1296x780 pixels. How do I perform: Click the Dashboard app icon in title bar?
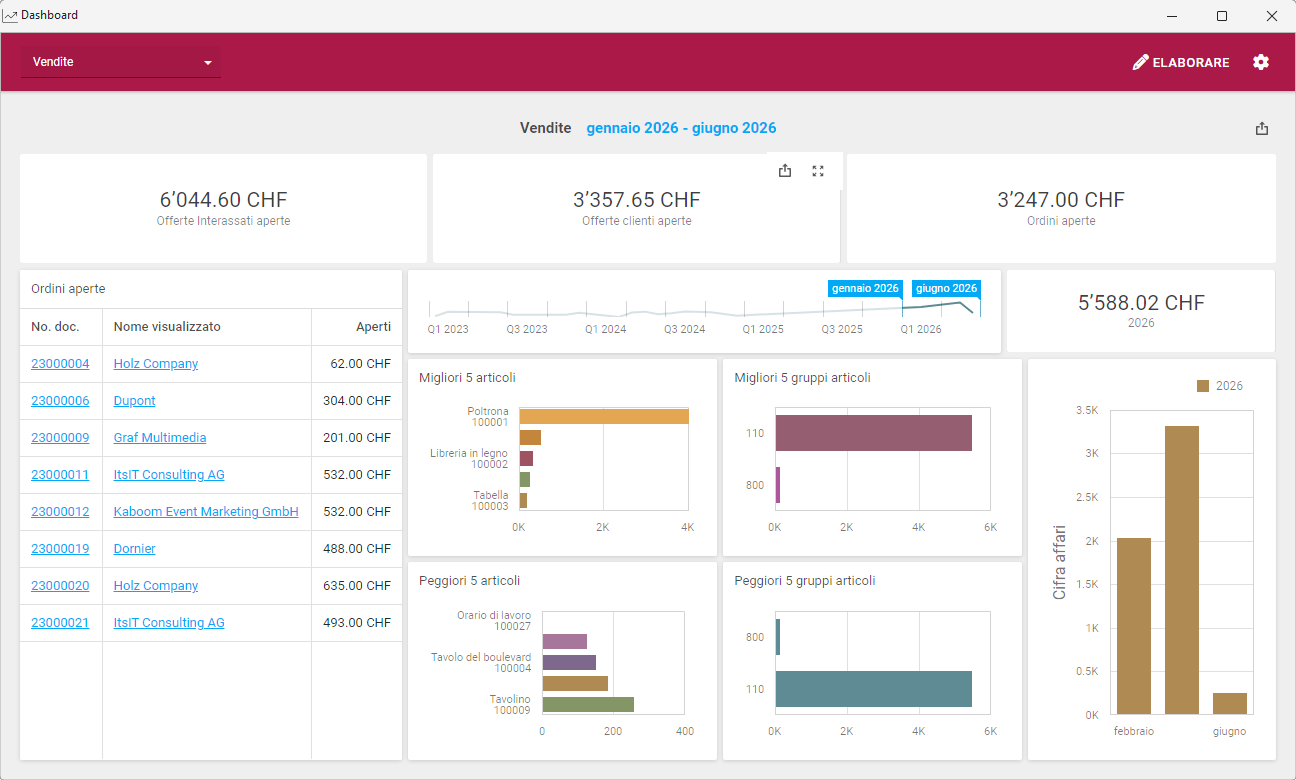(x=10, y=16)
